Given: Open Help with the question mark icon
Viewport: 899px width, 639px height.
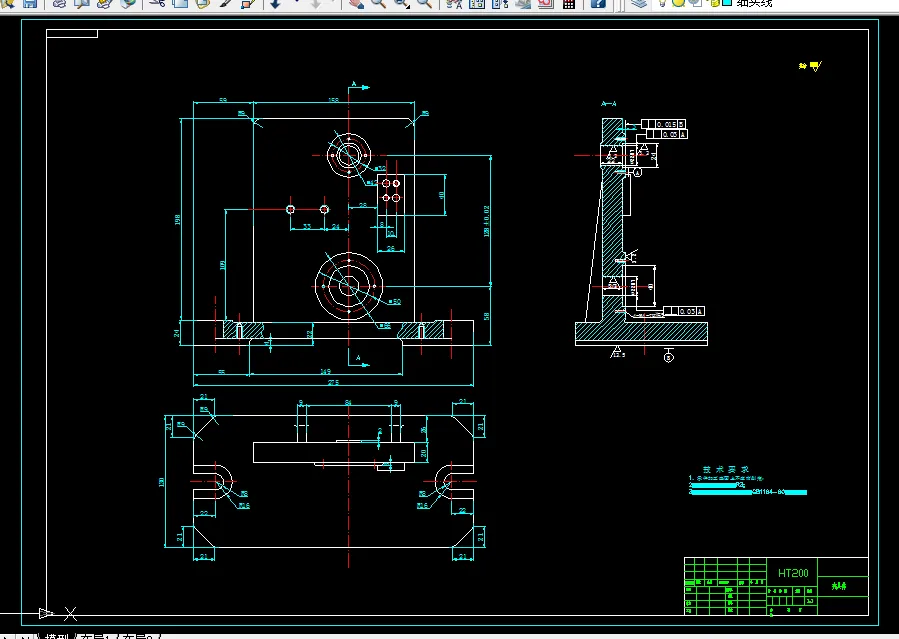Looking at the screenshot, I should pyautogui.click(x=597, y=3).
